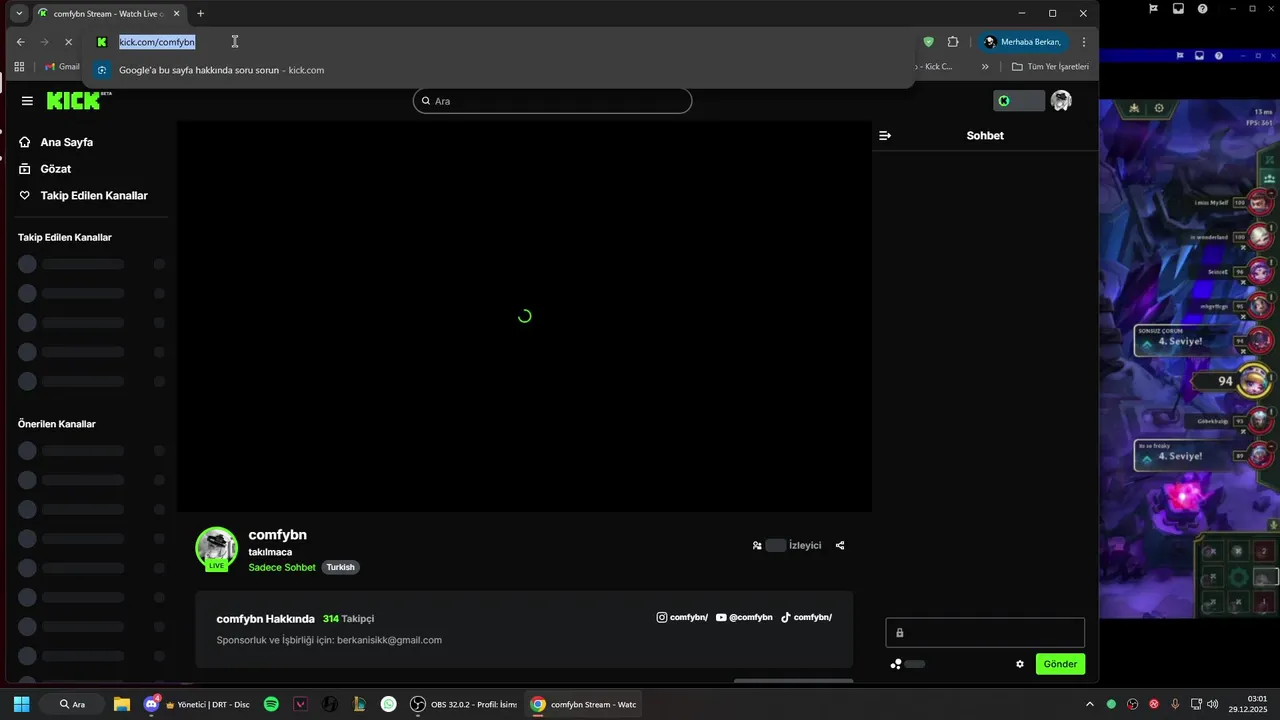Click the Sadece Sohbet category link
Screen dimensions: 1280x720
[282, 567]
